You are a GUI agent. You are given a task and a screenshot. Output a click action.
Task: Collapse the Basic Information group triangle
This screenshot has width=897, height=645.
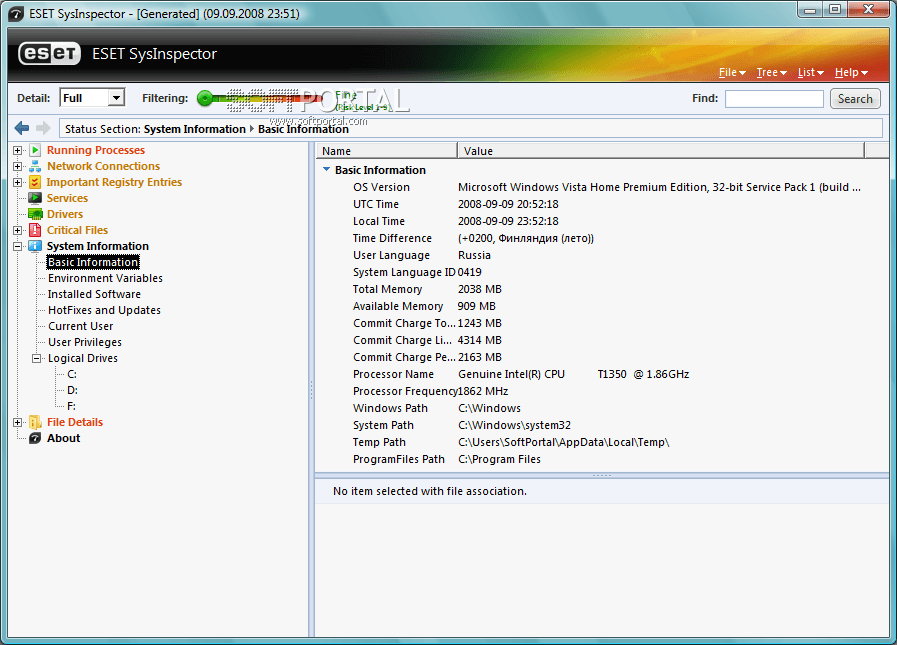pyautogui.click(x=327, y=169)
